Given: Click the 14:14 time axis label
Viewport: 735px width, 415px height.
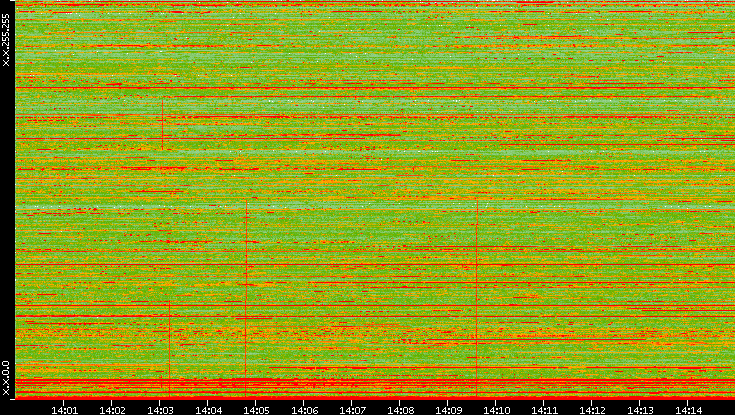Looking at the screenshot, I should tap(689, 410).
